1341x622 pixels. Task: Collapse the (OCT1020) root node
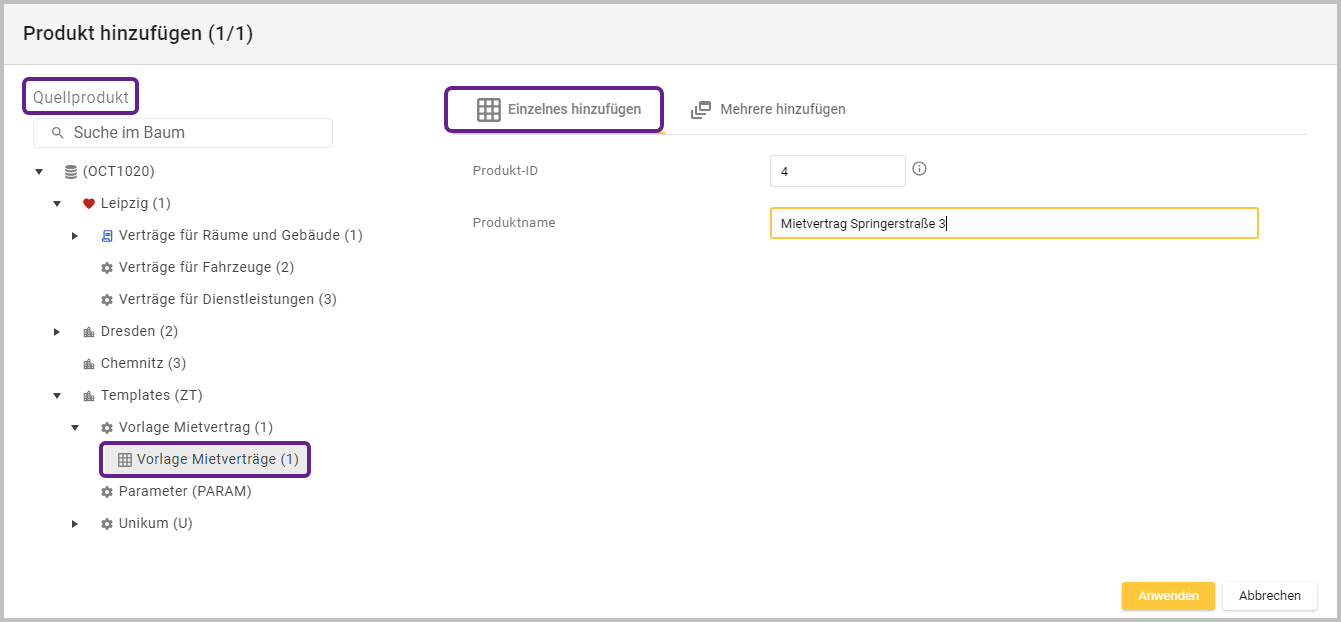pyautogui.click(x=39, y=172)
